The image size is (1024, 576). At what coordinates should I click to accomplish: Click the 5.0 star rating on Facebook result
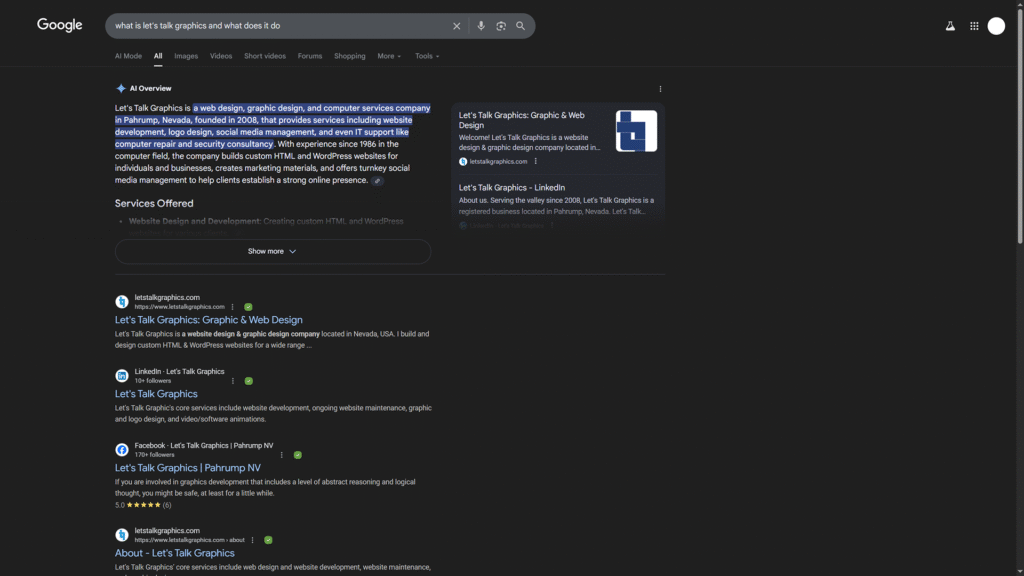143,505
